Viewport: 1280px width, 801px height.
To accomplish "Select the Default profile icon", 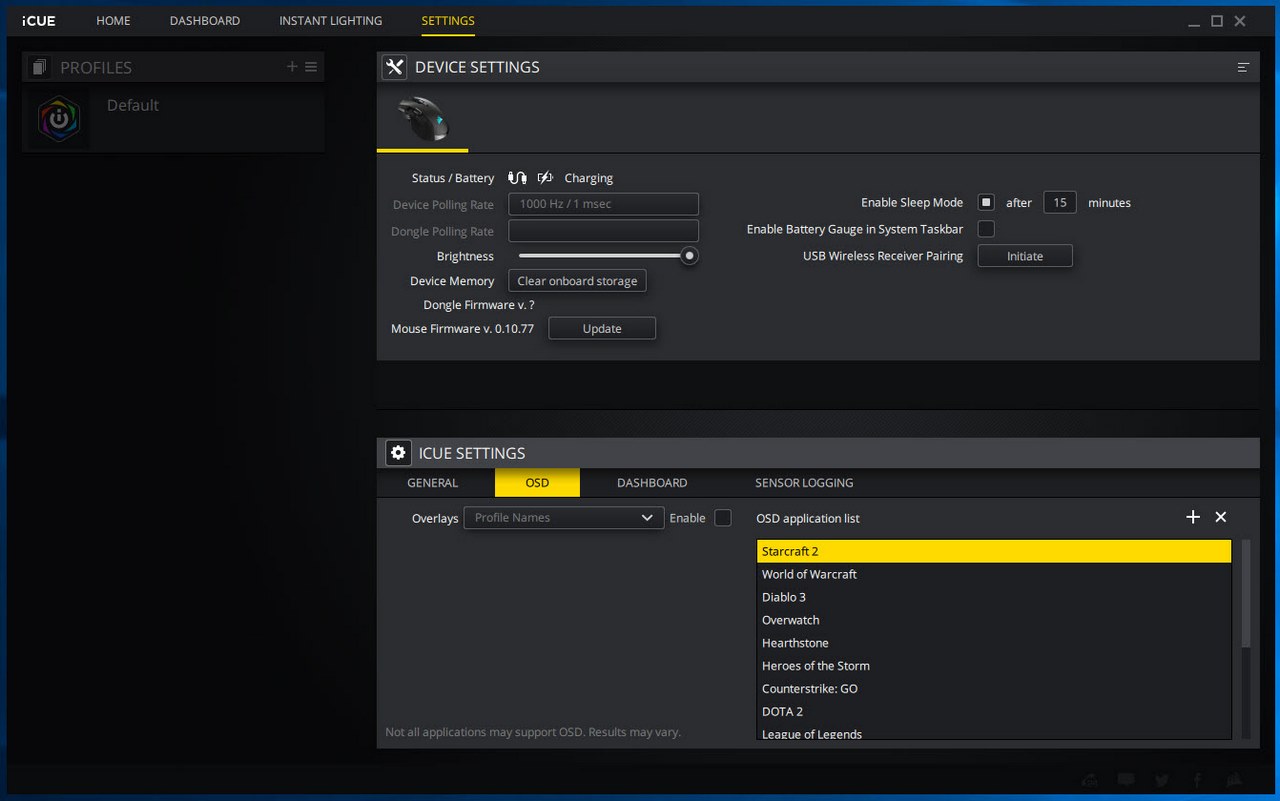I will 59,120.
